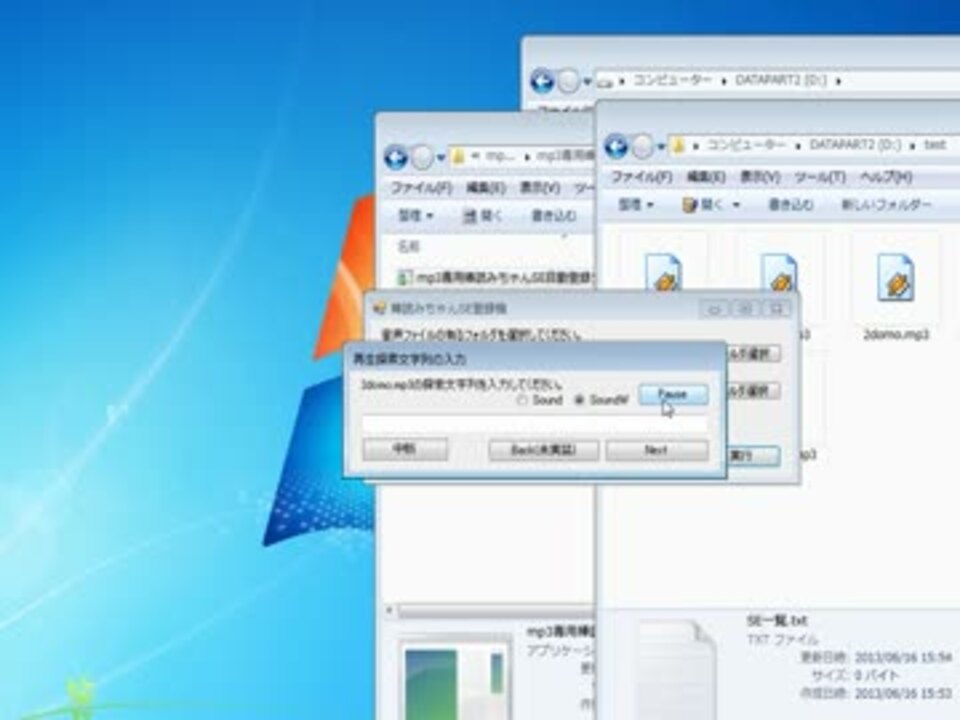Click application icon beside mp3専用棒読みちゃん file
This screenshot has width=960, height=720.
coord(404,277)
